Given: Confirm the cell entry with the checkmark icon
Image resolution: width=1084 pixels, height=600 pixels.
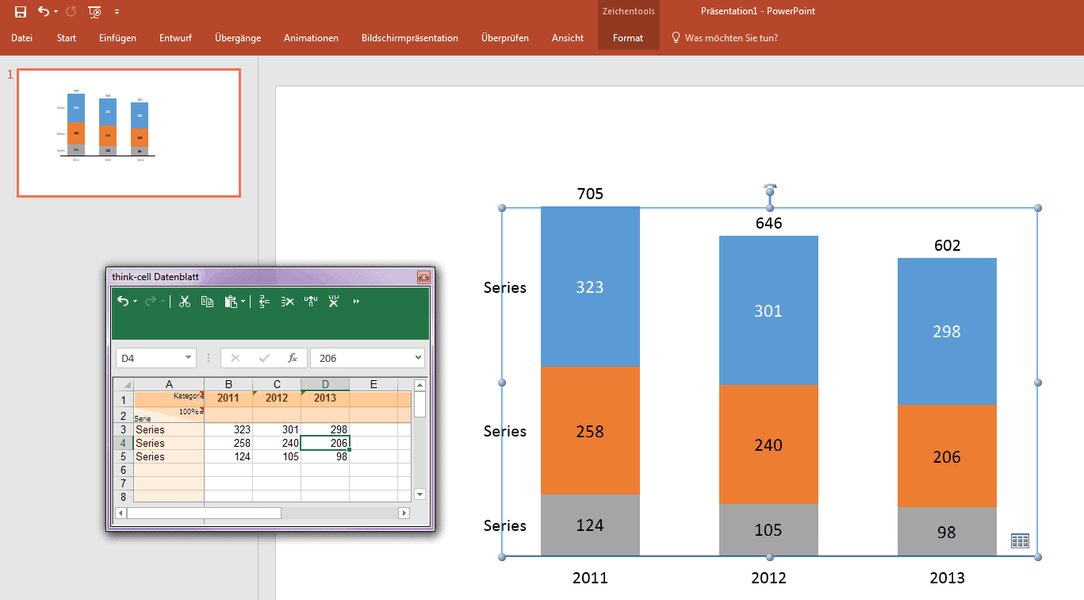Looking at the screenshot, I should pos(263,357).
